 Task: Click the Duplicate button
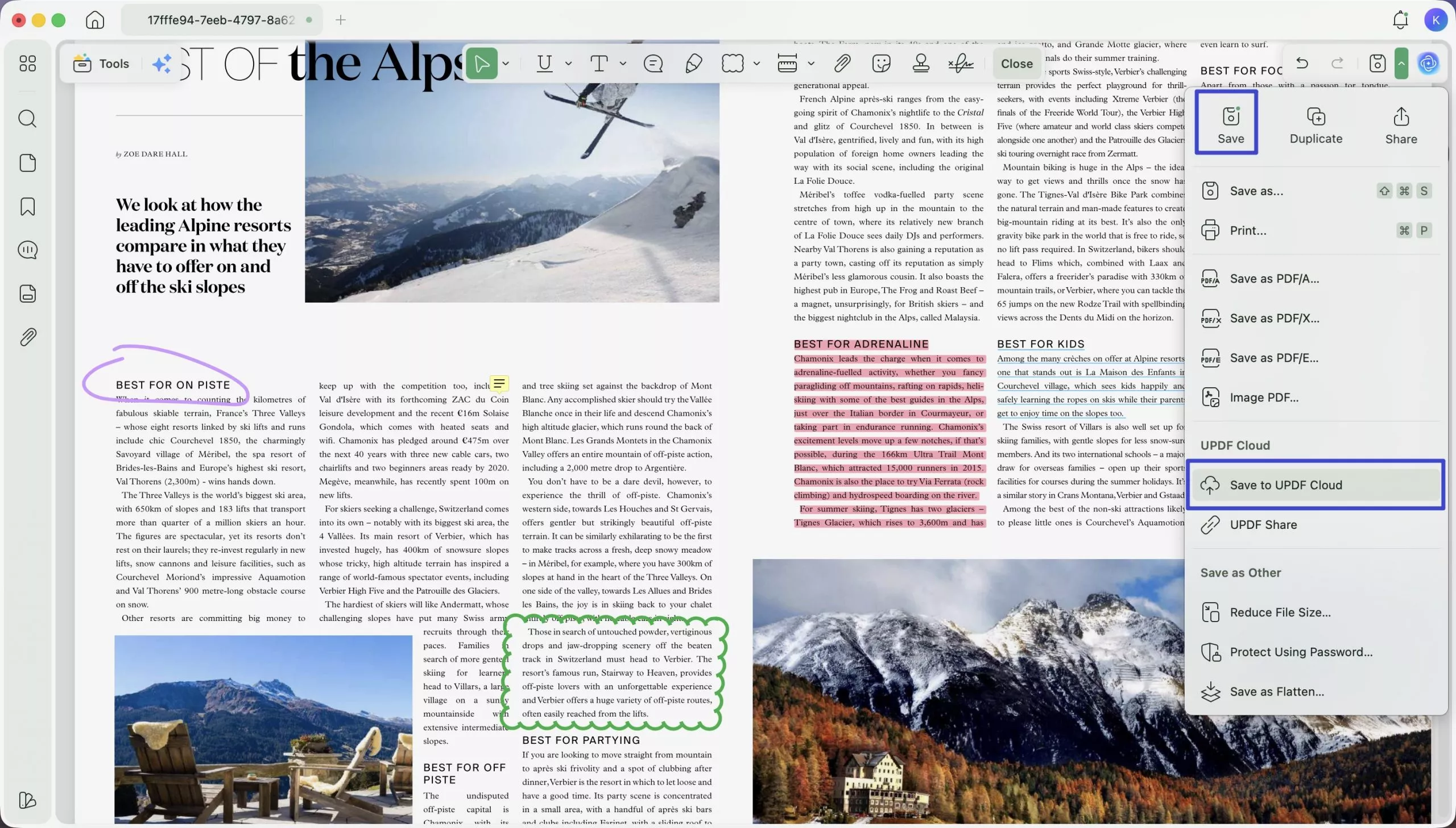point(1316,126)
